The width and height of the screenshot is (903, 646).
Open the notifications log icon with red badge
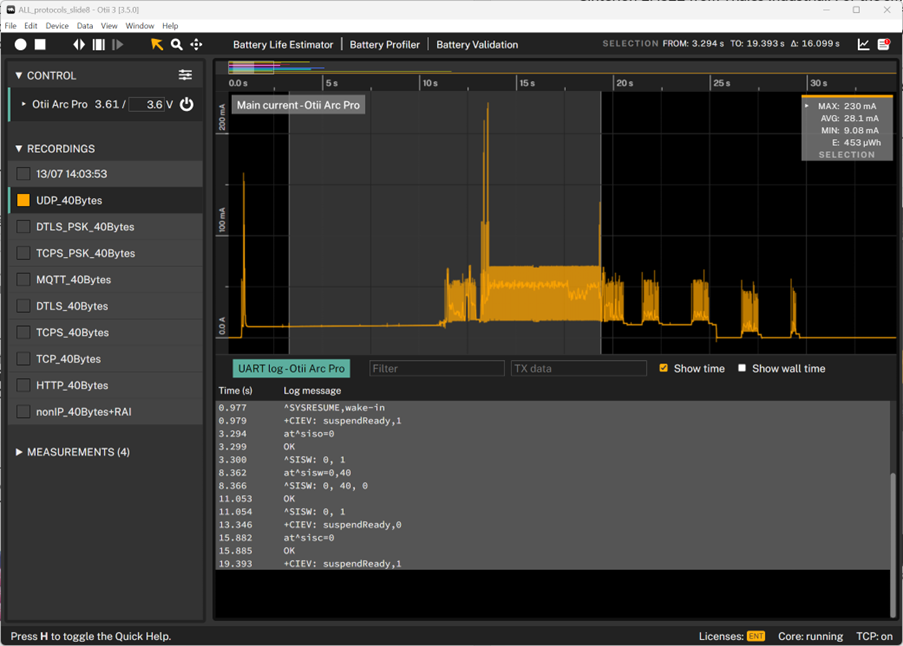click(884, 44)
